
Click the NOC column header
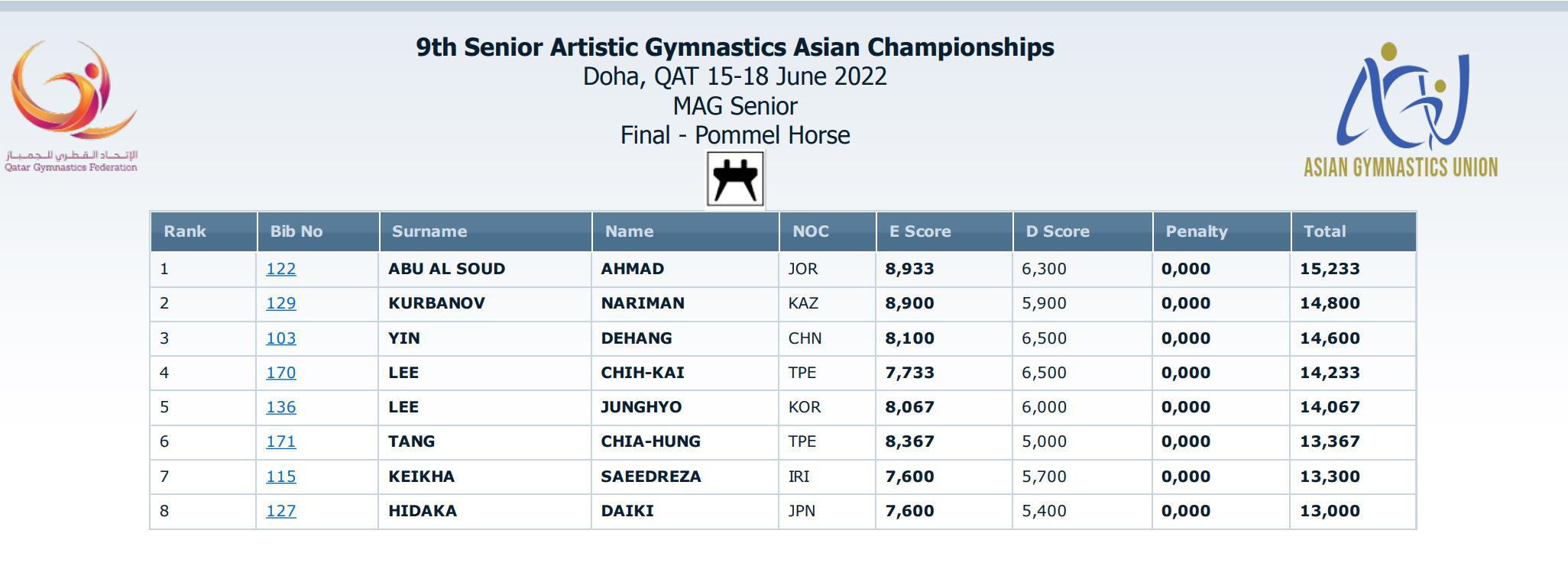810,231
